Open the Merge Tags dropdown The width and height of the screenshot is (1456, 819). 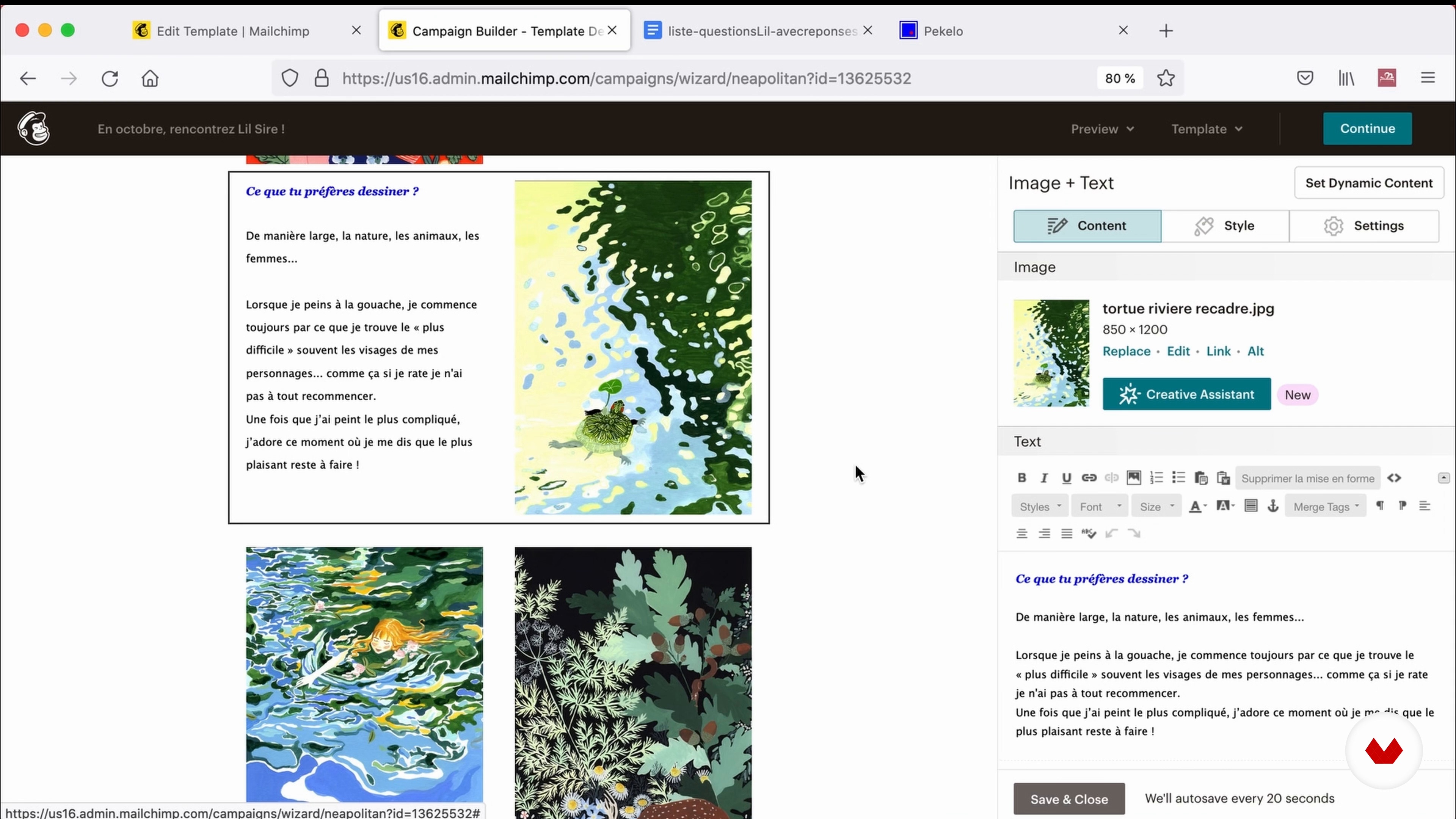pyautogui.click(x=1326, y=507)
